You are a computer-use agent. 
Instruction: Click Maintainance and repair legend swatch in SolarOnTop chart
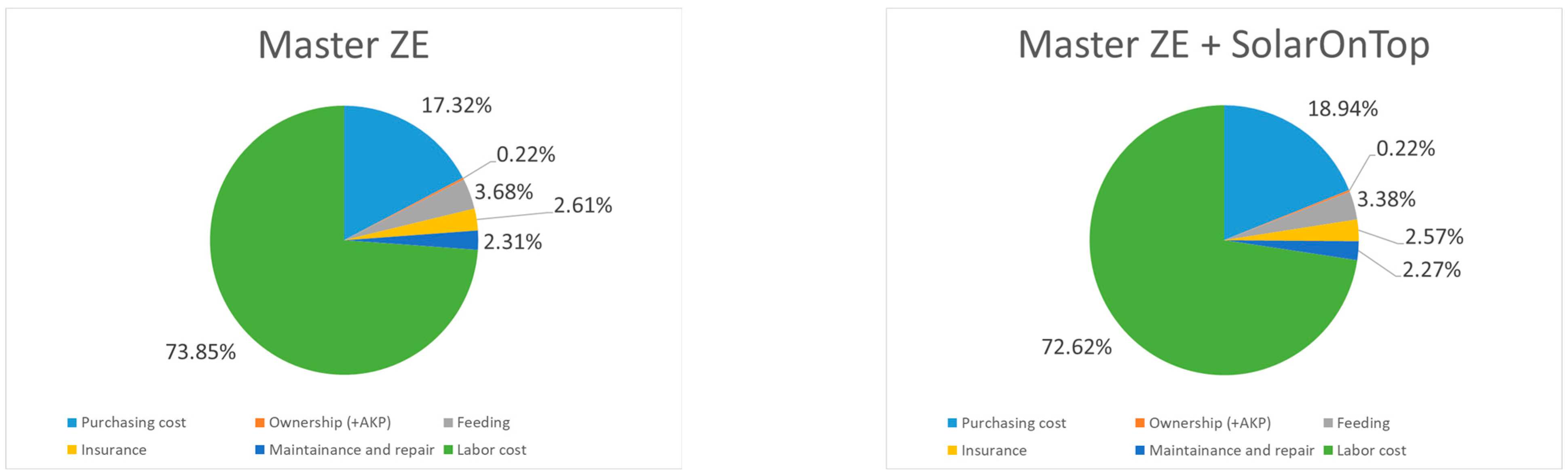point(1140,451)
